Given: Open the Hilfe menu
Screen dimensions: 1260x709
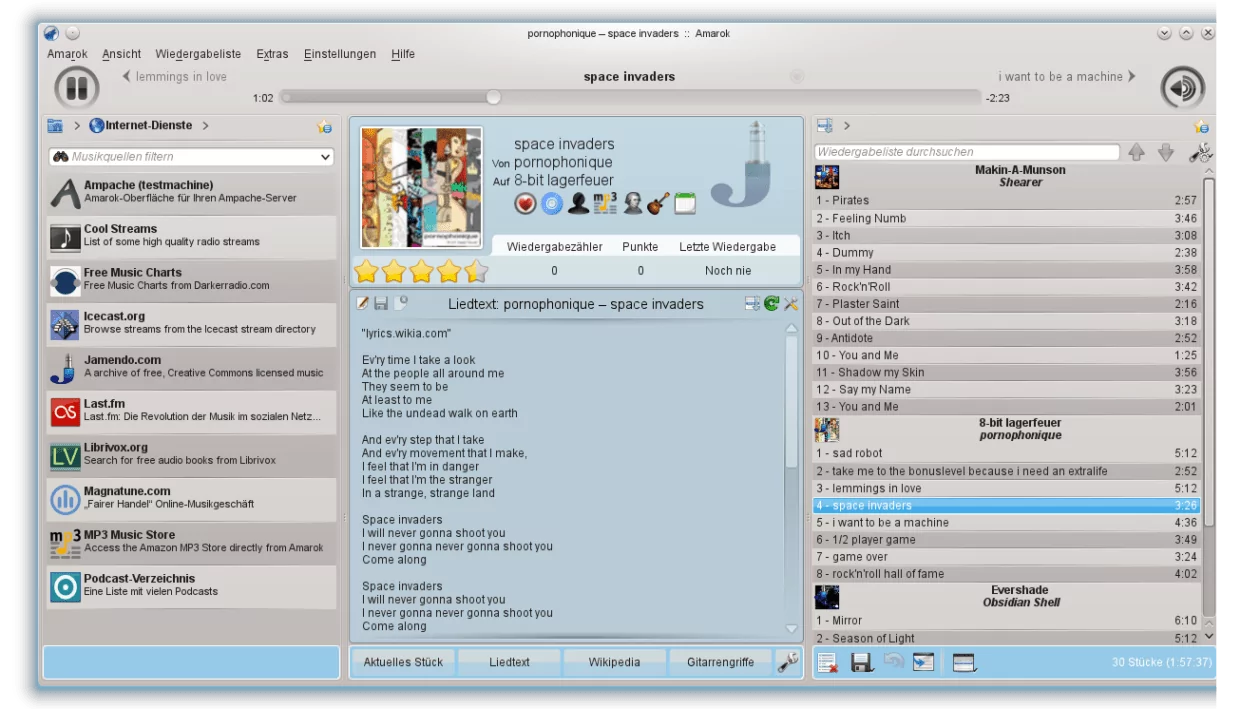Looking at the screenshot, I should 403,54.
